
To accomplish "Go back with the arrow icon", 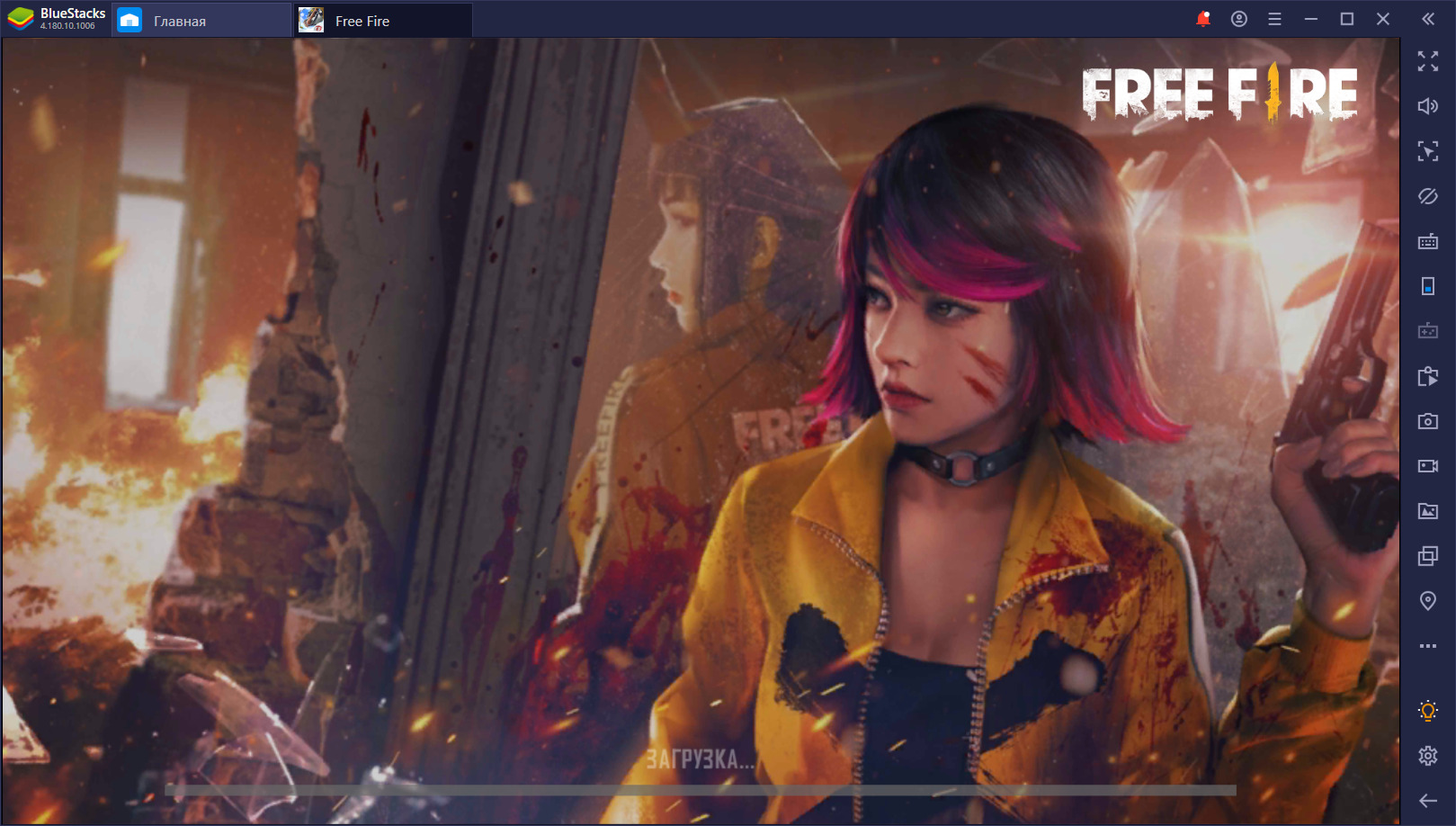I will point(1428,801).
